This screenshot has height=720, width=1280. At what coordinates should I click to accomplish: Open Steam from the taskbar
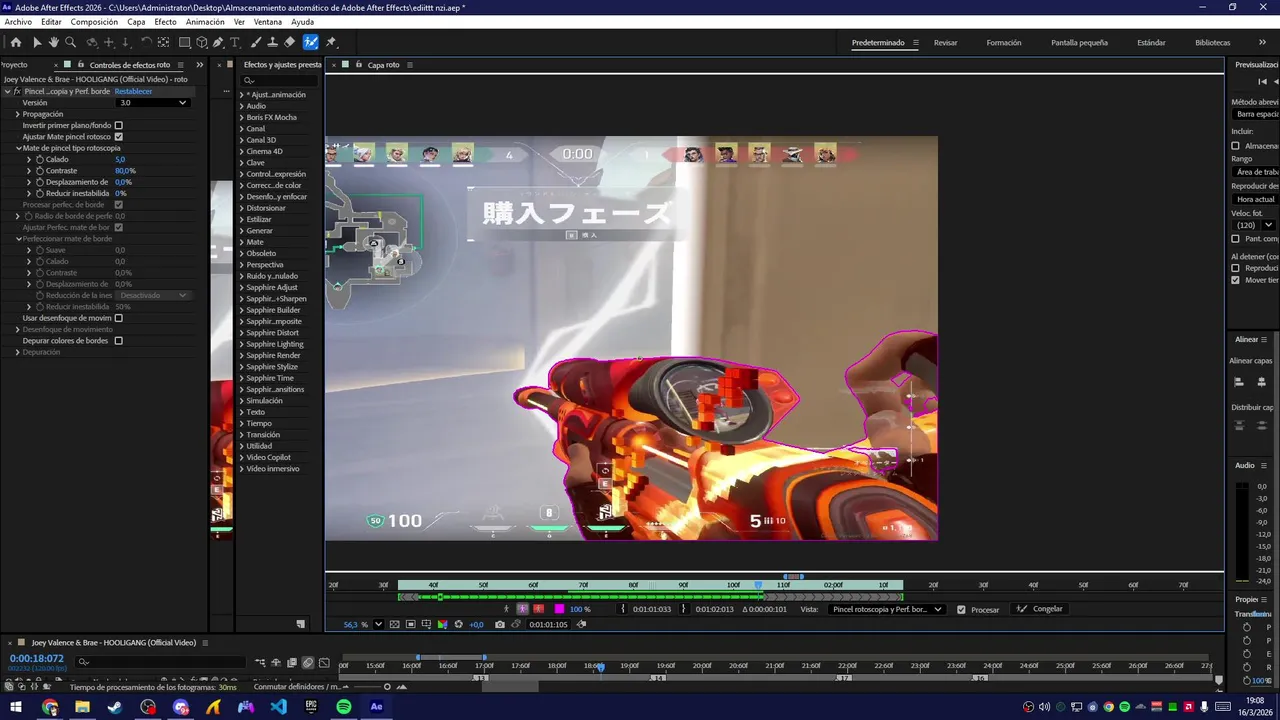(x=114, y=707)
